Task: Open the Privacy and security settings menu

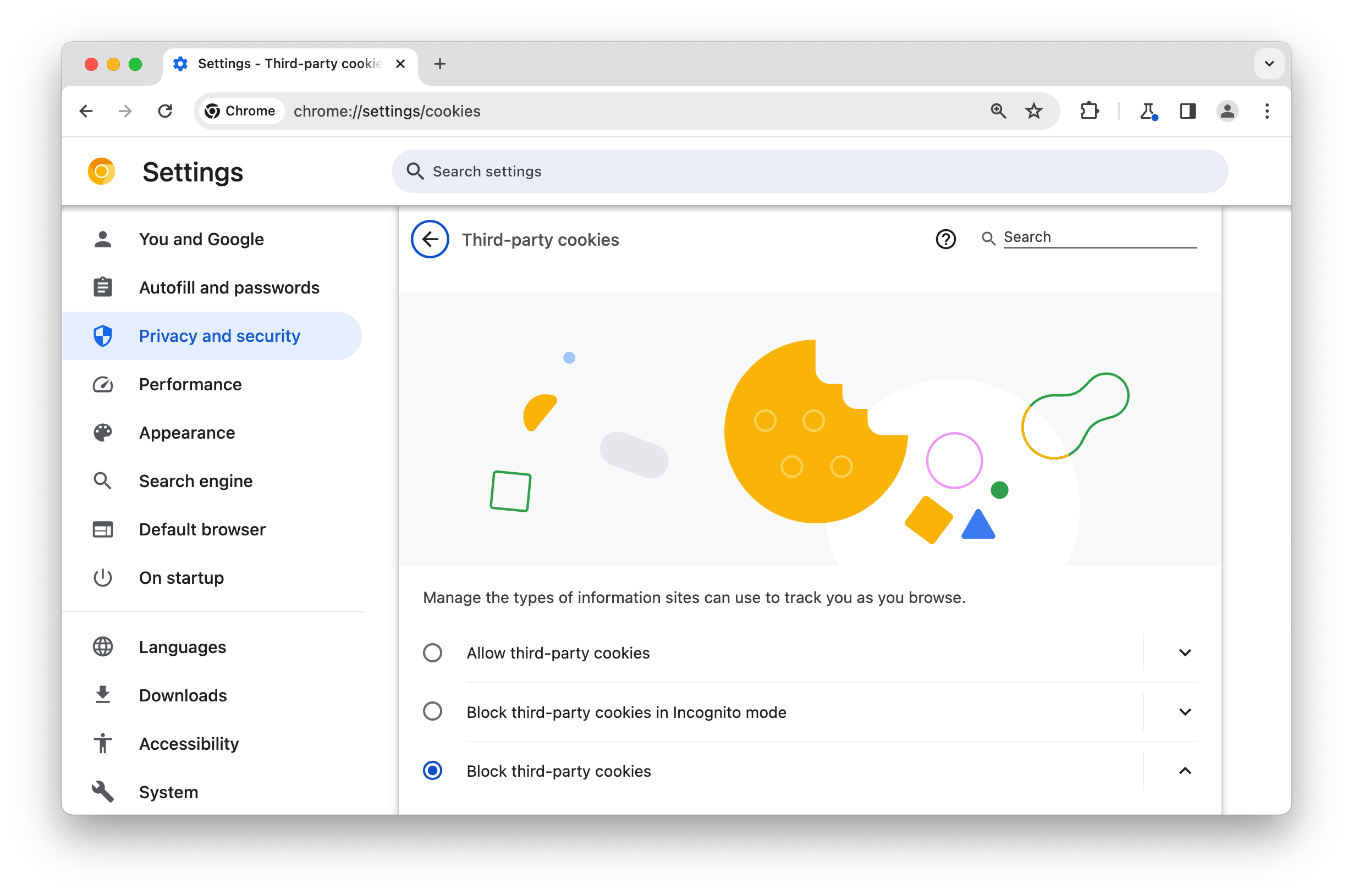Action: (x=219, y=336)
